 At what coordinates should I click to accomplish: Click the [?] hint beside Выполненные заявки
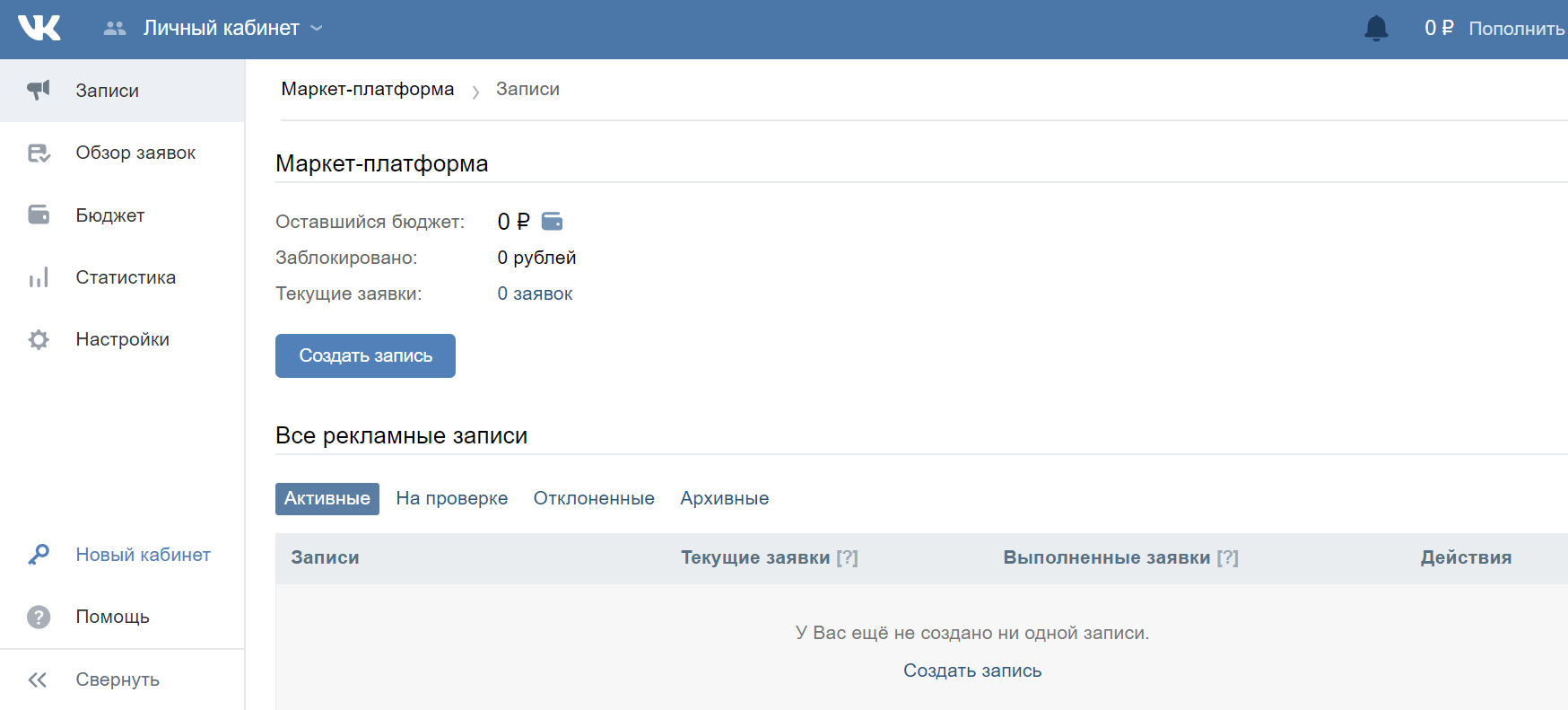(1228, 557)
